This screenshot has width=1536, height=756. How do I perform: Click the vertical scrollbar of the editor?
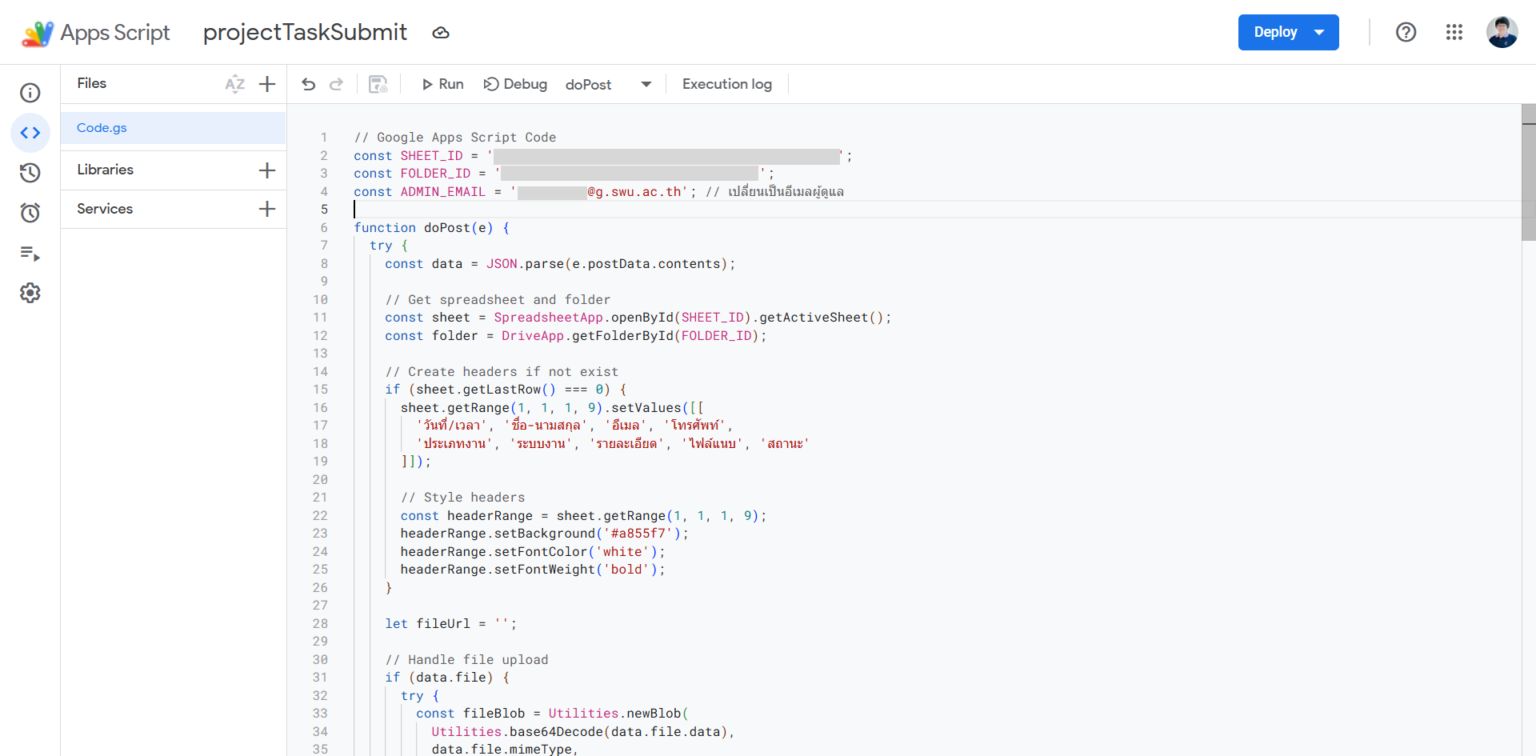pyautogui.click(x=1528, y=172)
